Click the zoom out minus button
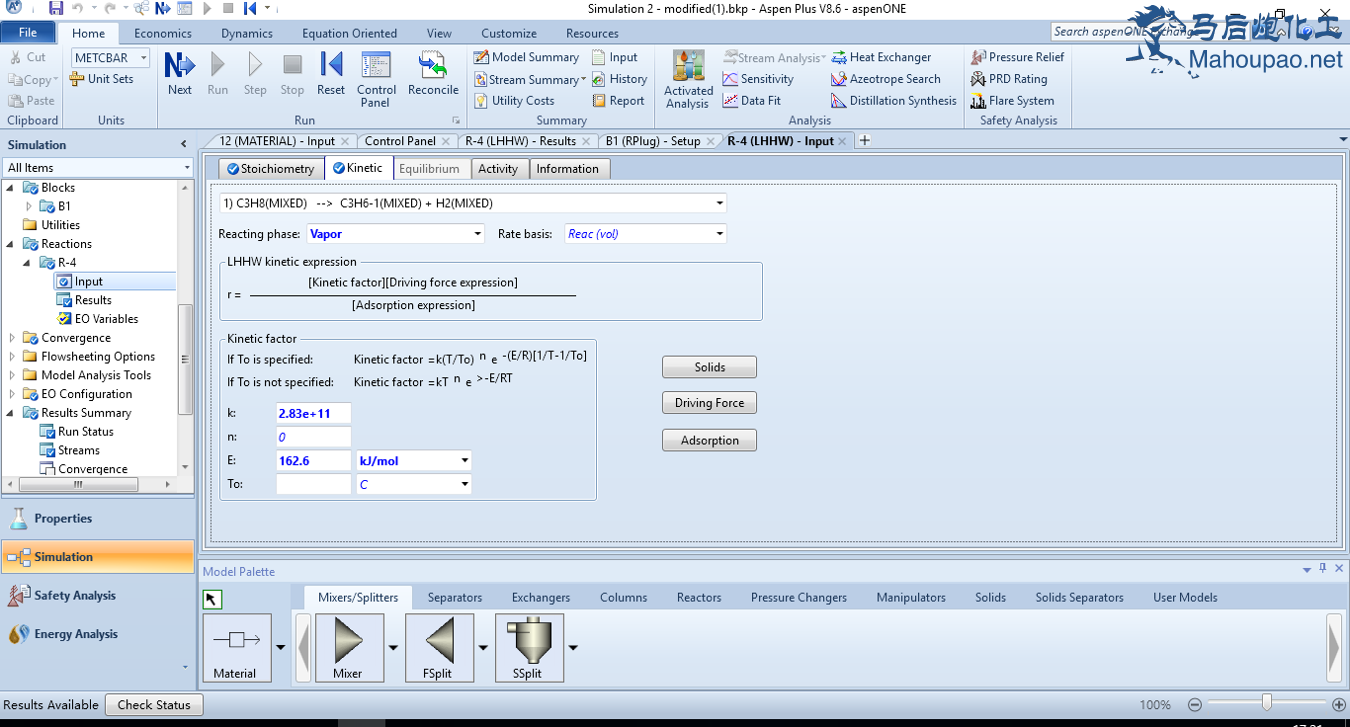The image size is (1350, 727). (1194, 705)
